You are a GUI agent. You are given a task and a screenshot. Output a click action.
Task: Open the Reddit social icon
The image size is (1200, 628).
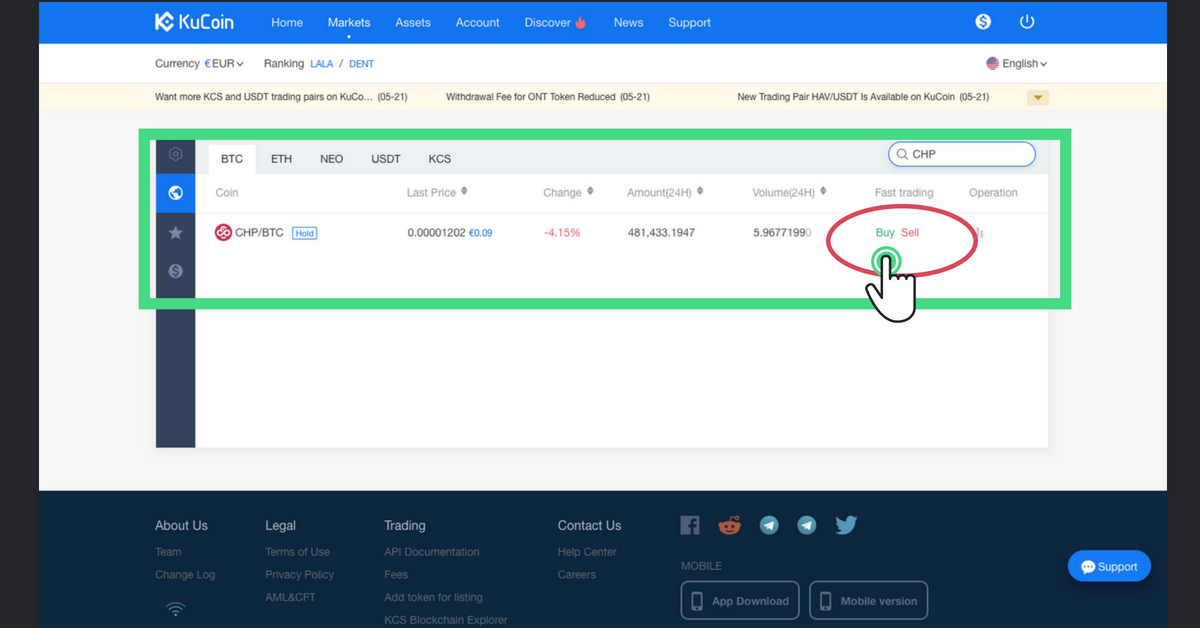[730, 525]
